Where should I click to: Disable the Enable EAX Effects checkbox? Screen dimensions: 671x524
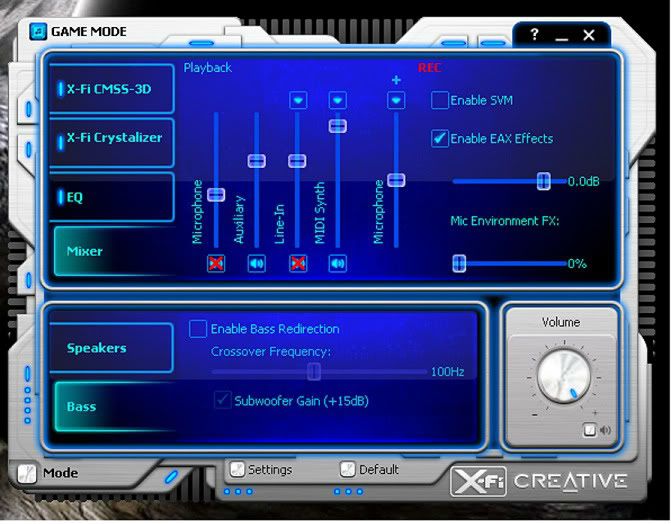click(x=440, y=138)
